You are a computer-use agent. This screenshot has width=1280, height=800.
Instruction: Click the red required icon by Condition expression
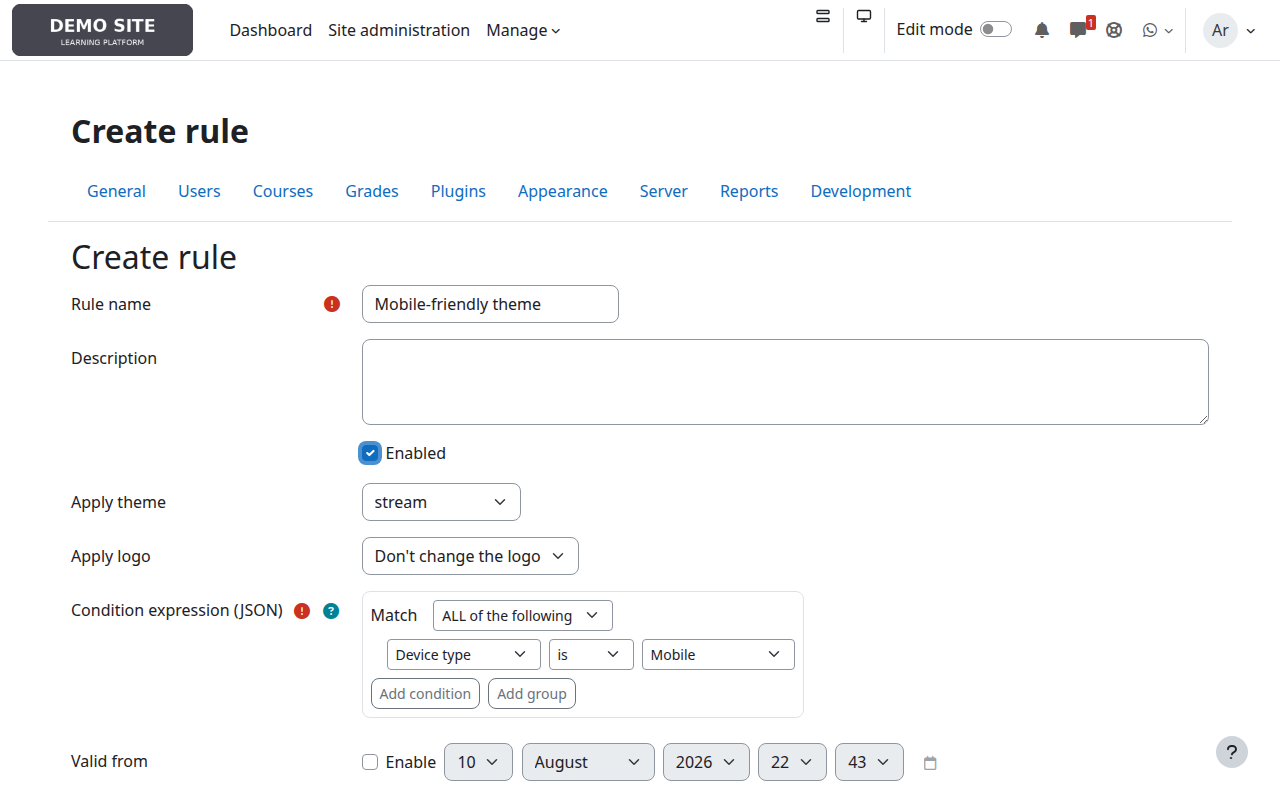pyautogui.click(x=302, y=611)
